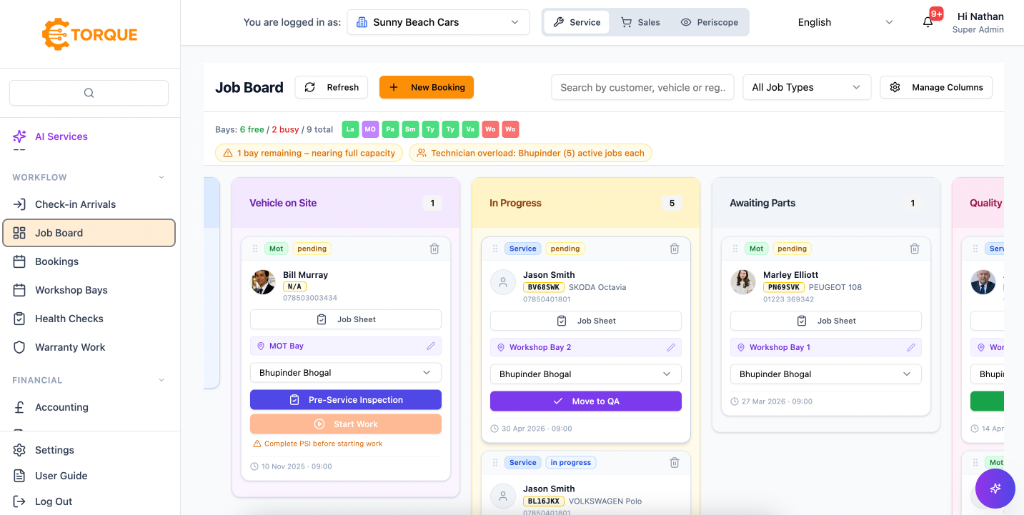1024x515 pixels.
Task: Open Manage Columns
Action: 936,87
